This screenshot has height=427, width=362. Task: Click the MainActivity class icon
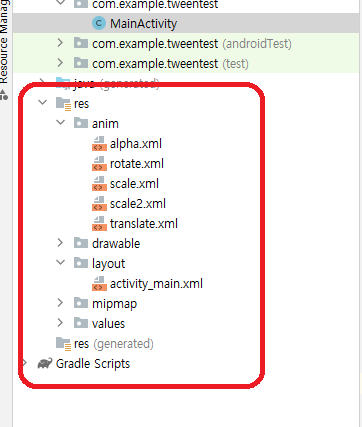[99, 23]
